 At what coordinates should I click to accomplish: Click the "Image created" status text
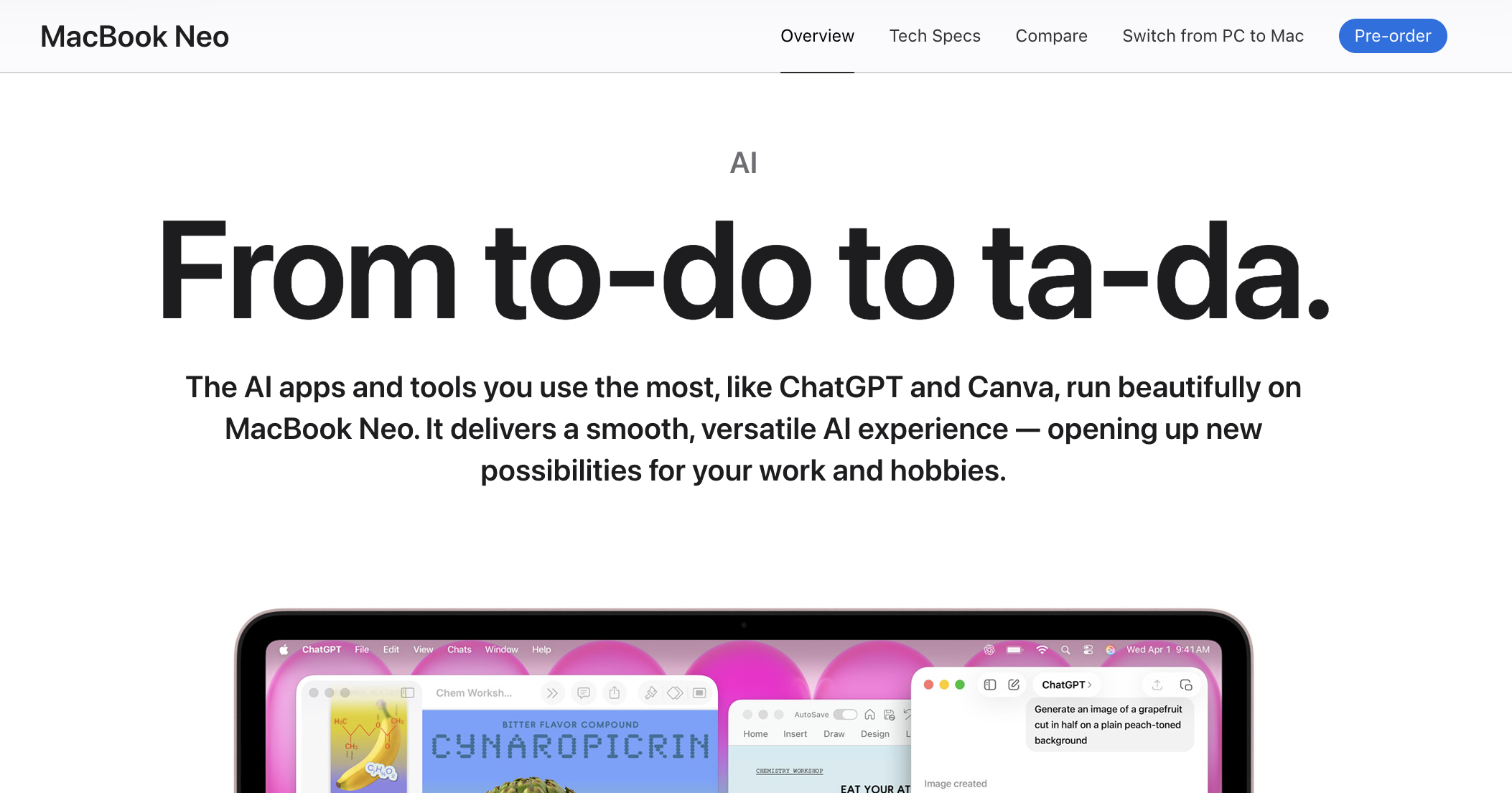(x=956, y=784)
